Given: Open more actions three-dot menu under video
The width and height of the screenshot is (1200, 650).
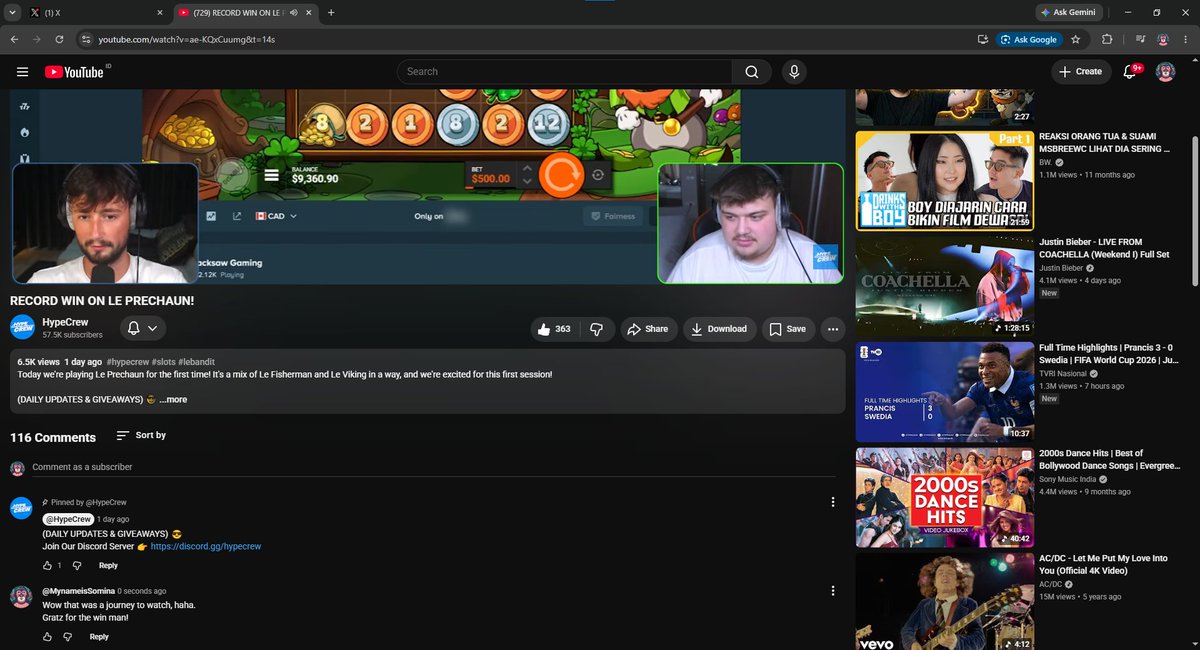Looking at the screenshot, I should click(833, 329).
